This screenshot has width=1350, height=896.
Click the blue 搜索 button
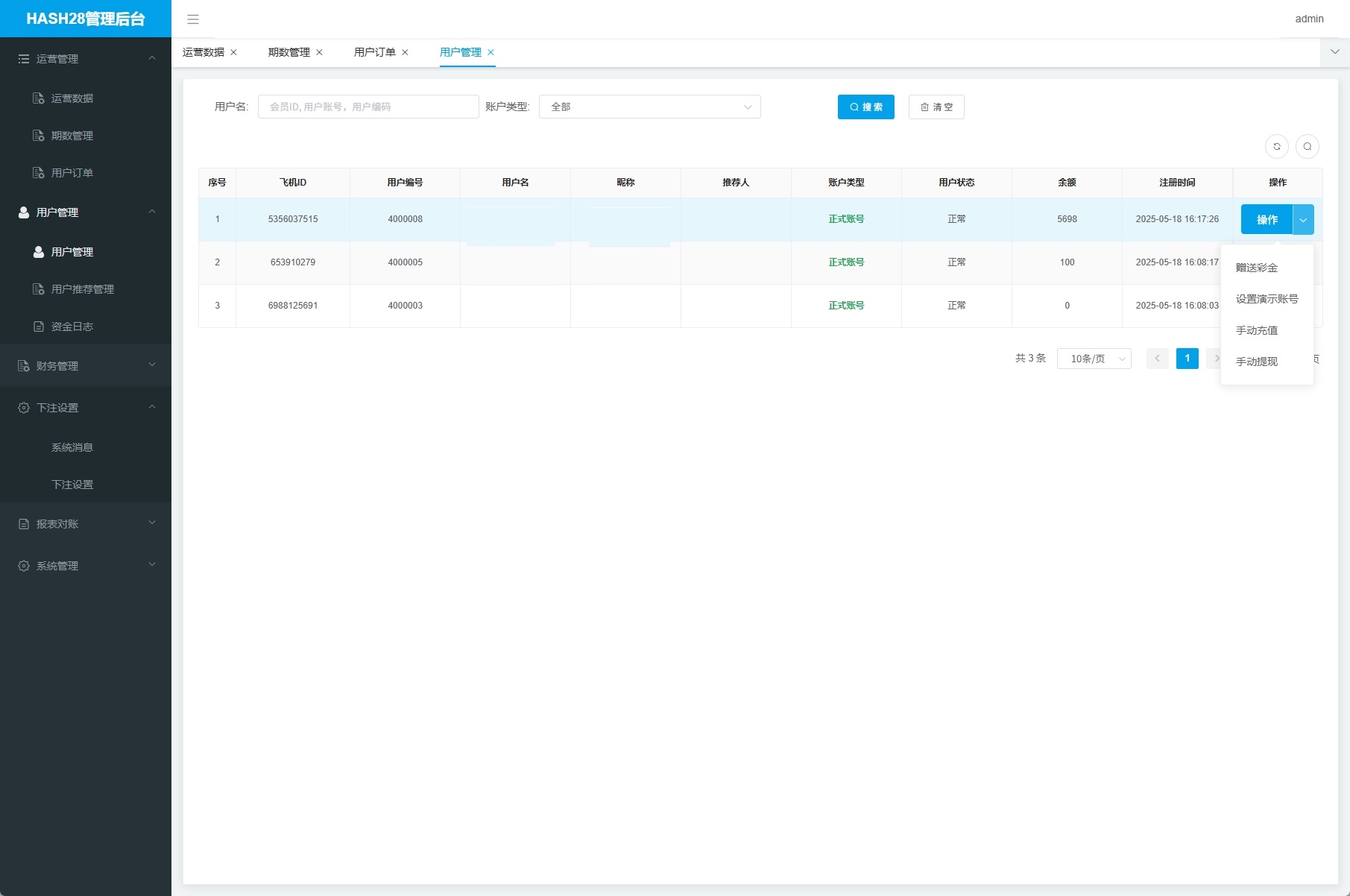pyautogui.click(x=865, y=107)
